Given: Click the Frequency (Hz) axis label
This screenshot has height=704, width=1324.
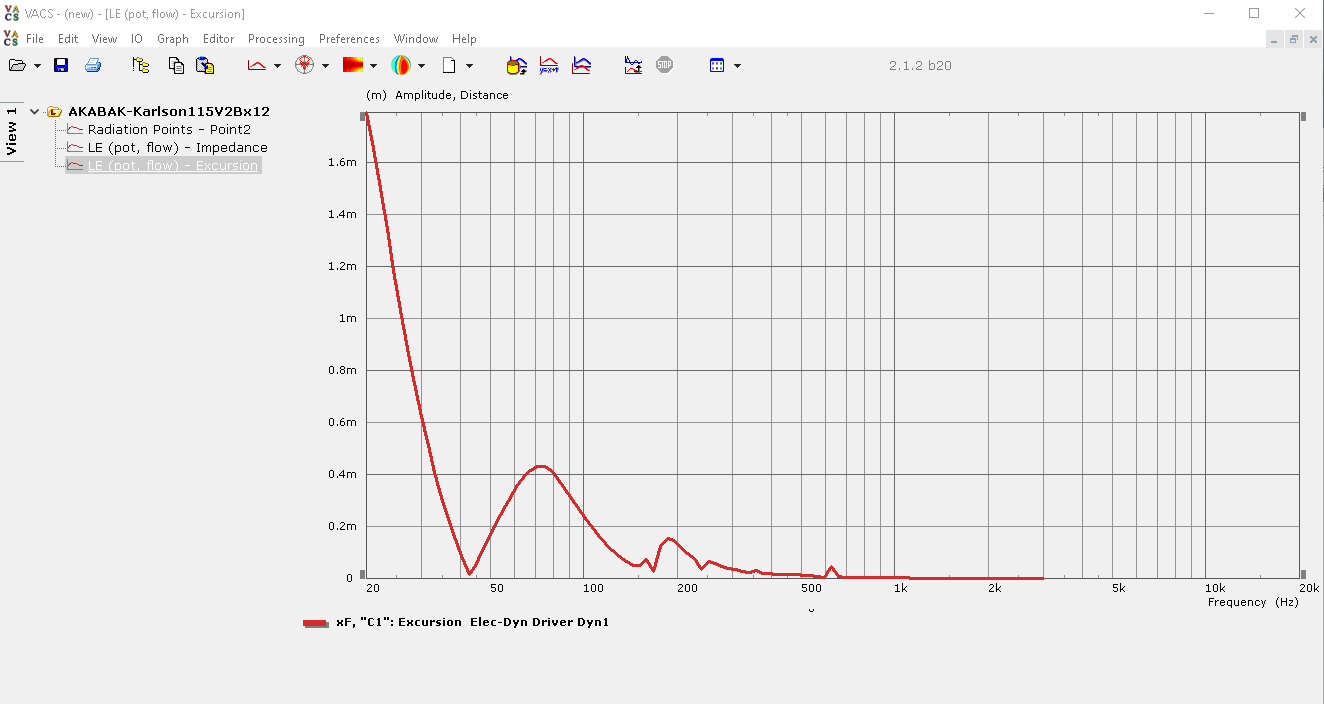Looking at the screenshot, I should [1253, 603].
